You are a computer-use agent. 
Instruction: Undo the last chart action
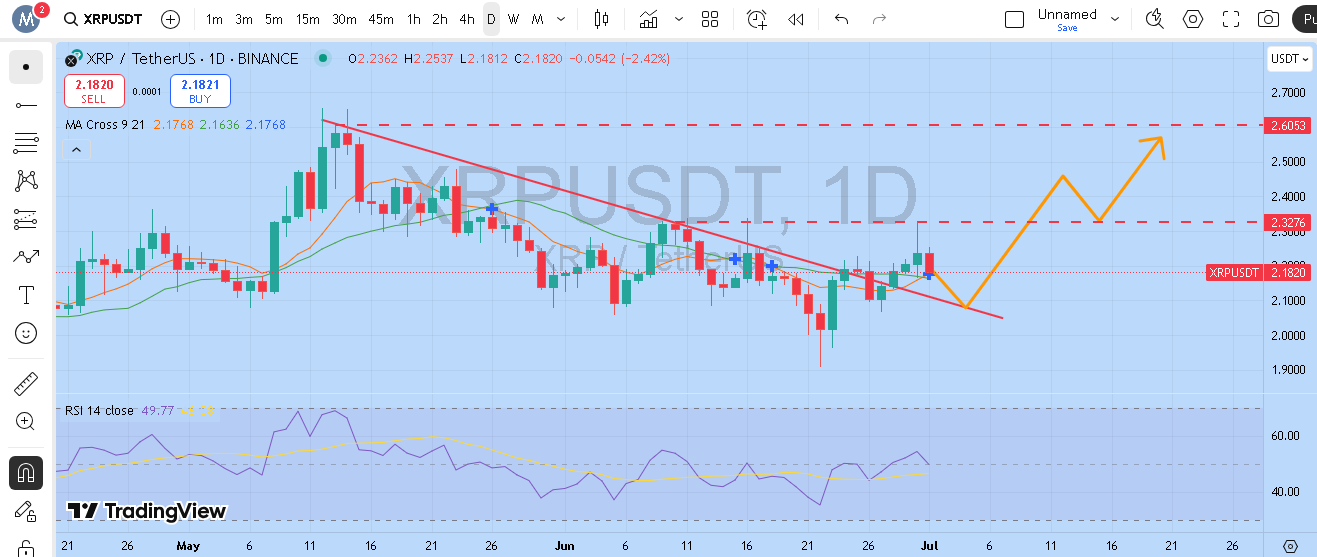tap(841, 19)
